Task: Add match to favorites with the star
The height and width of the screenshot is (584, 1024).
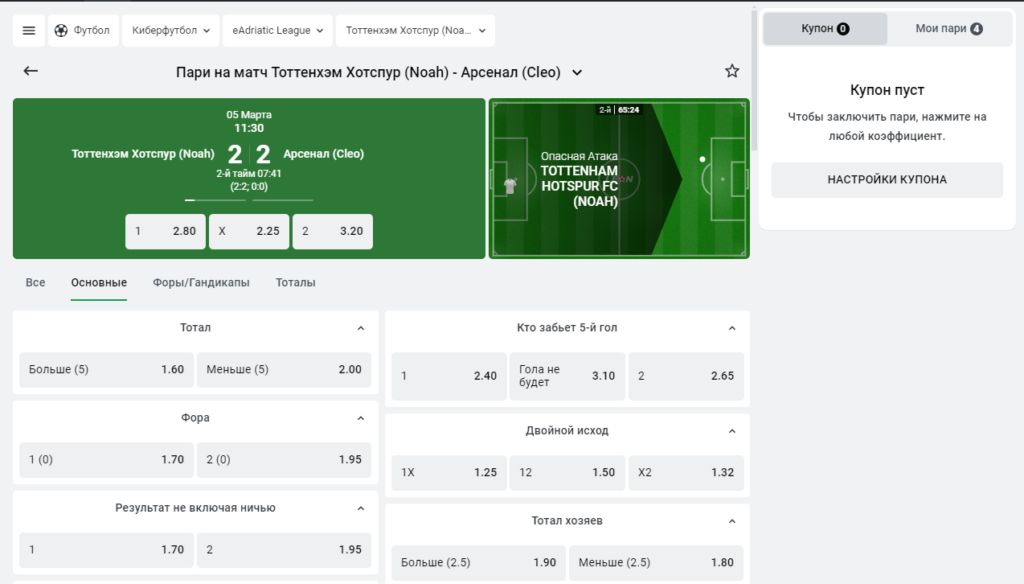Action: tap(732, 71)
